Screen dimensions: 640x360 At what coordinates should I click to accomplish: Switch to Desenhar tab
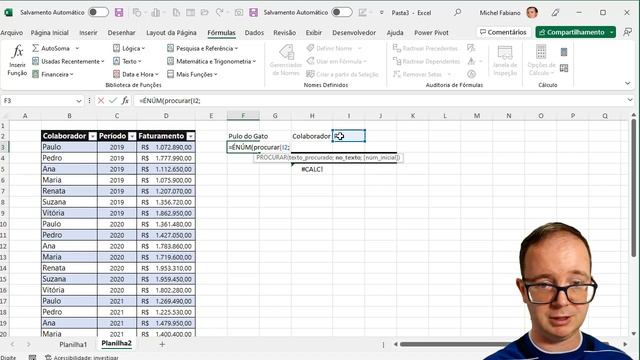pyautogui.click(x=121, y=33)
